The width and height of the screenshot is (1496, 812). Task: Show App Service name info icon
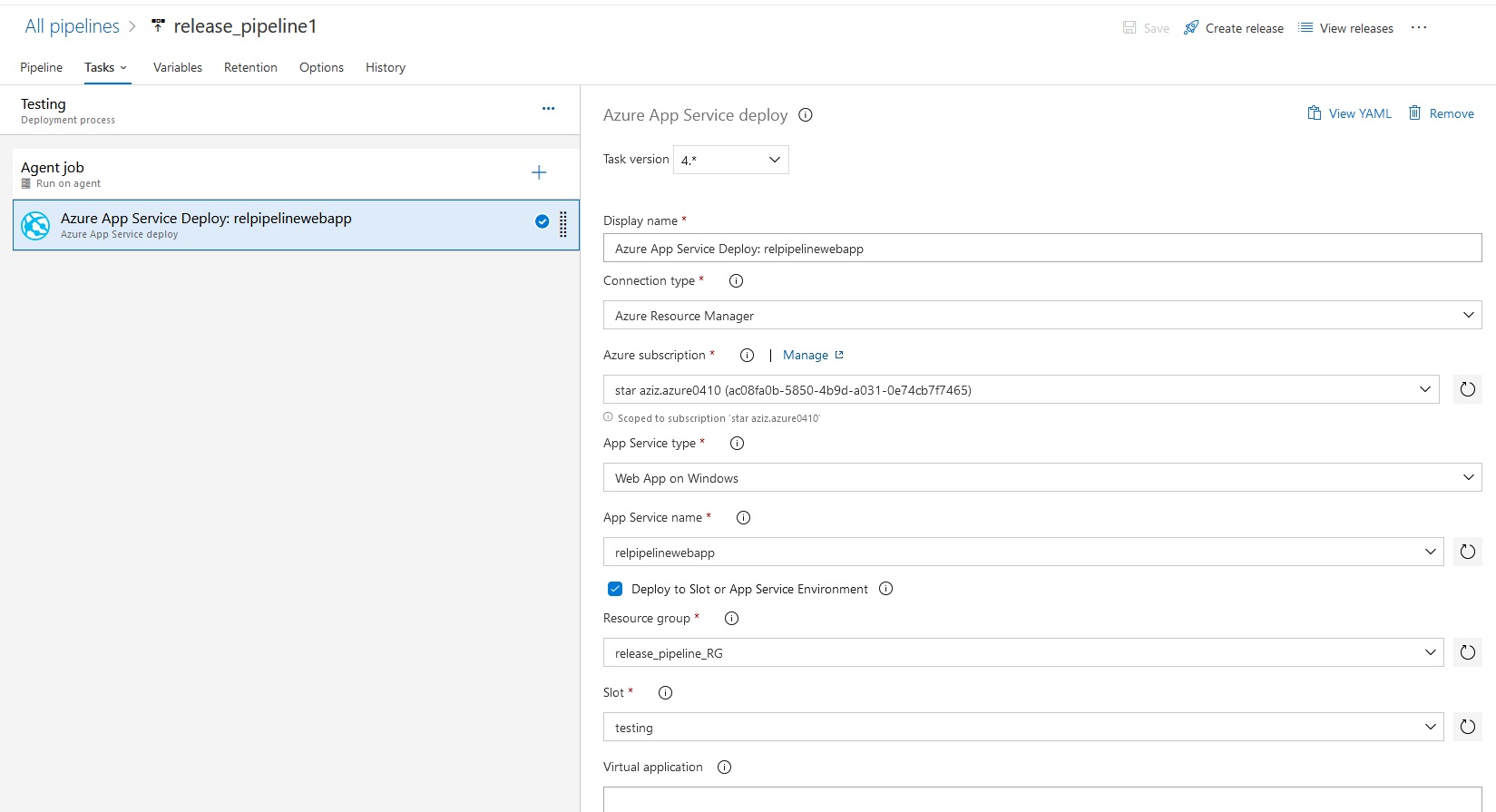(x=744, y=518)
